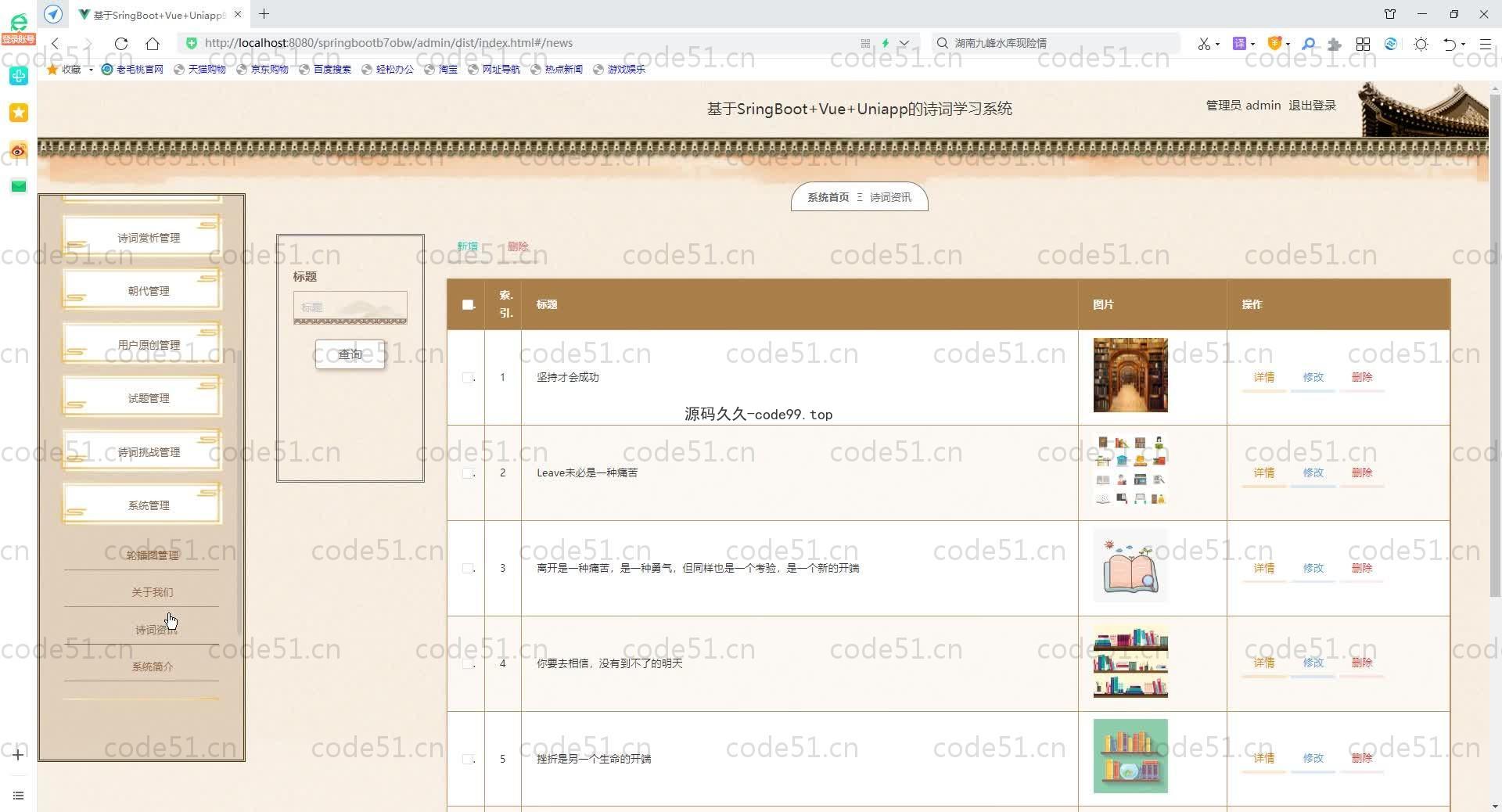
Task: Click the undo arrow toolbar icon
Action: click(x=1450, y=44)
